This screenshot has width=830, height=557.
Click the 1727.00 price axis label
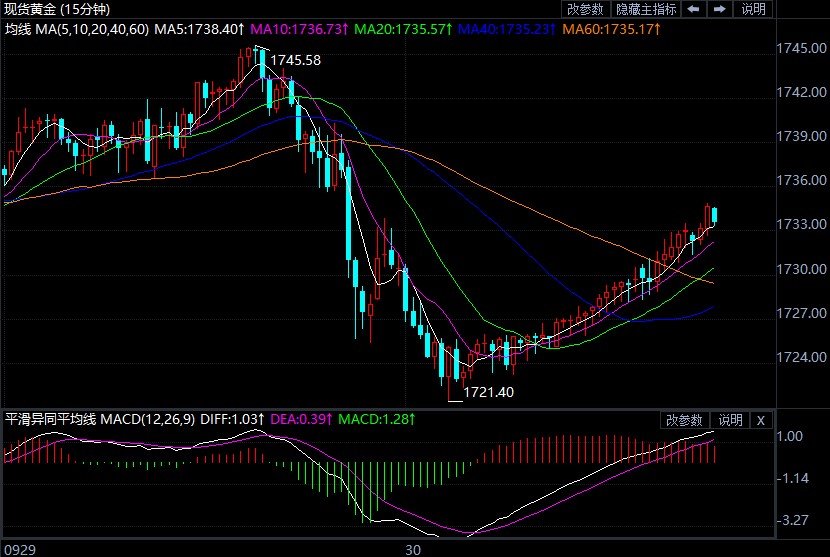coord(801,313)
